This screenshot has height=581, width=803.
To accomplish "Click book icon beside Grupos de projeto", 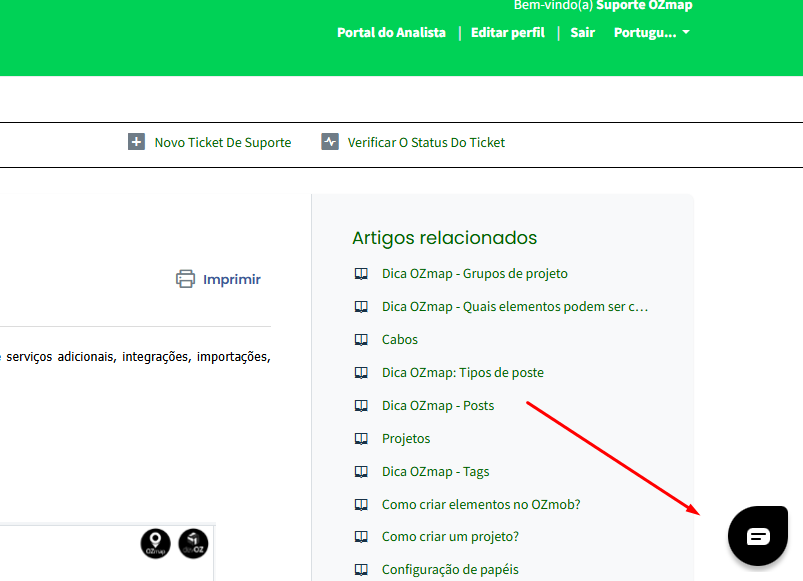I will pos(361,274).
